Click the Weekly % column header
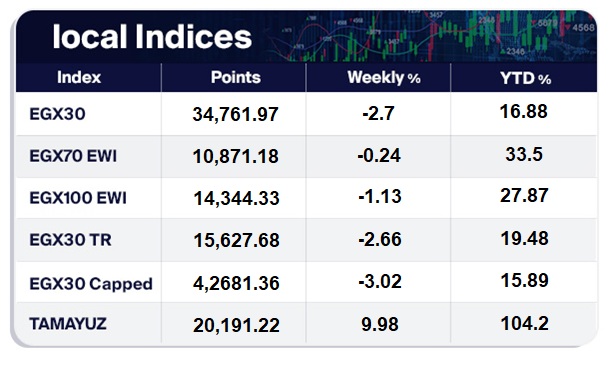Image resolution: width=611 pixels, height=371 pixels. click(384, 78)
